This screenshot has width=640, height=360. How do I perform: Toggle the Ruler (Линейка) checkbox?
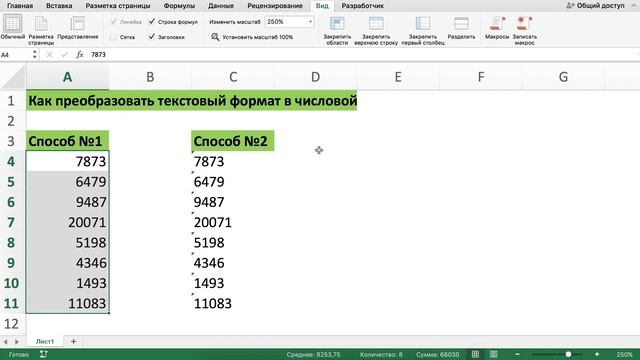tap(114, 22)
